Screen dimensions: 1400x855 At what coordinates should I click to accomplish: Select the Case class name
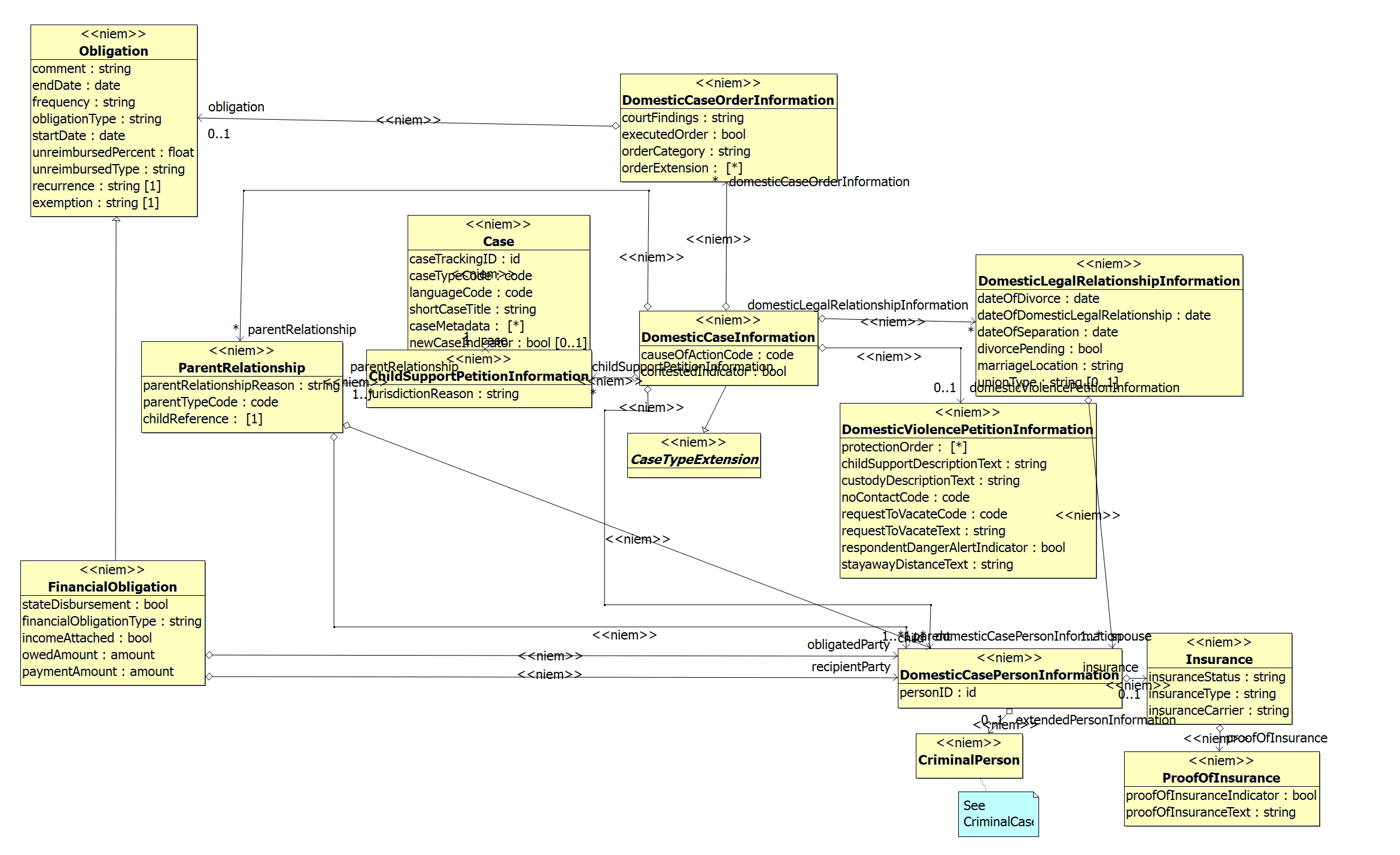(498, 241)
